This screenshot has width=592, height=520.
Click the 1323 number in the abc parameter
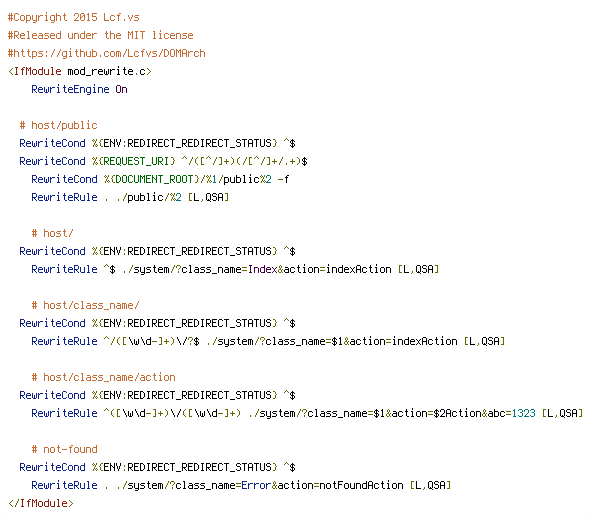coord(524,414)
